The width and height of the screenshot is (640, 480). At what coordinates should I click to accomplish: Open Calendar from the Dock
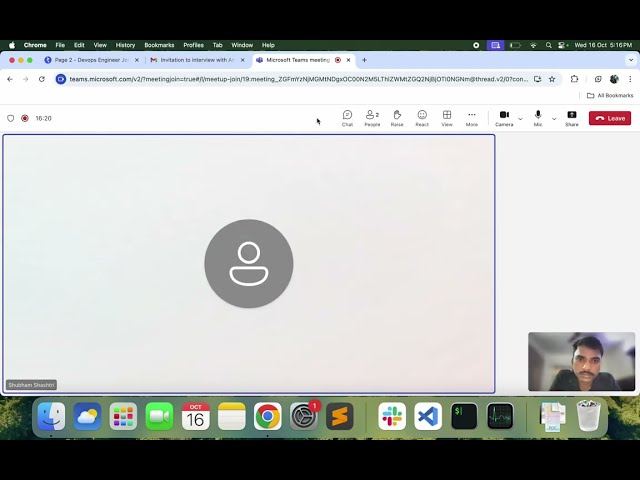[196, 416]
